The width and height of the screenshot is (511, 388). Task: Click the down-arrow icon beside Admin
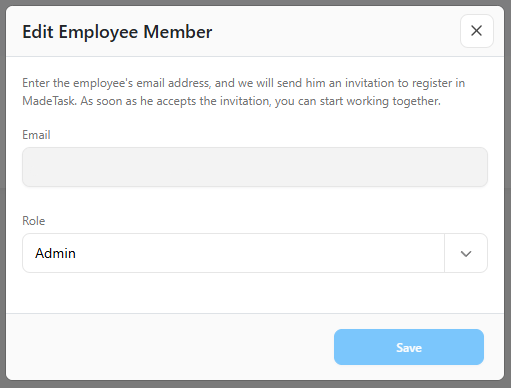(466, 254)
